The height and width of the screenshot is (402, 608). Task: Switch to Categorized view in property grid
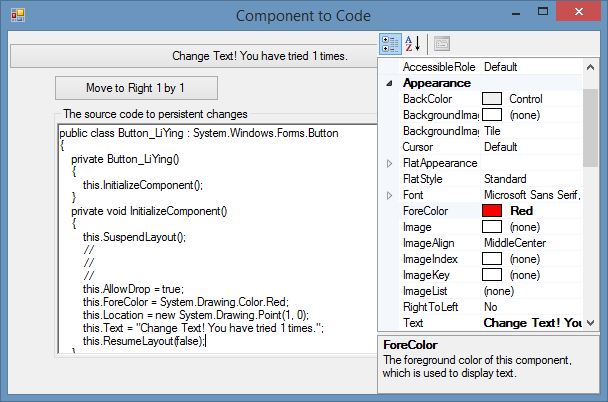[x=390, y=44]
